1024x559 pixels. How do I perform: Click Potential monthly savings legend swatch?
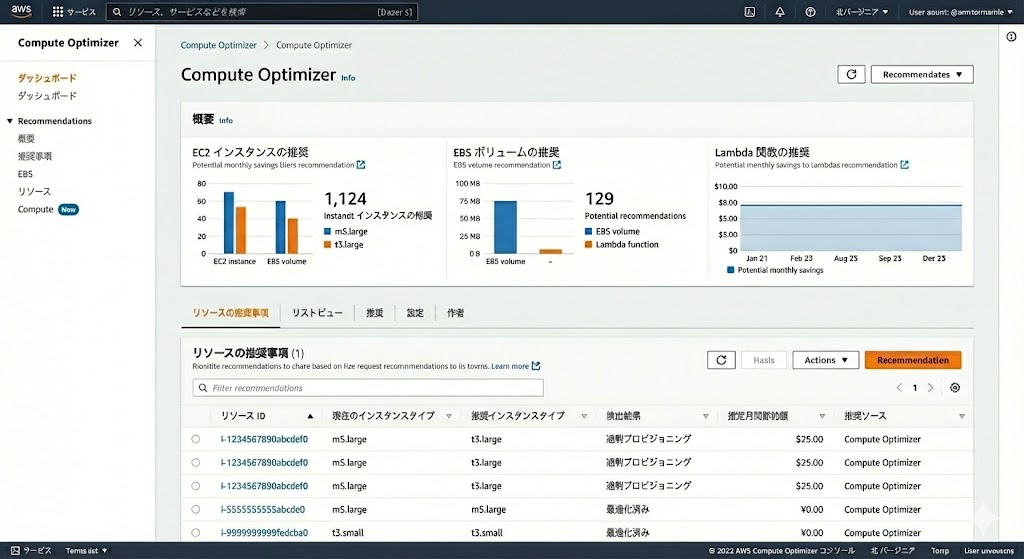(x=730, y=270)
